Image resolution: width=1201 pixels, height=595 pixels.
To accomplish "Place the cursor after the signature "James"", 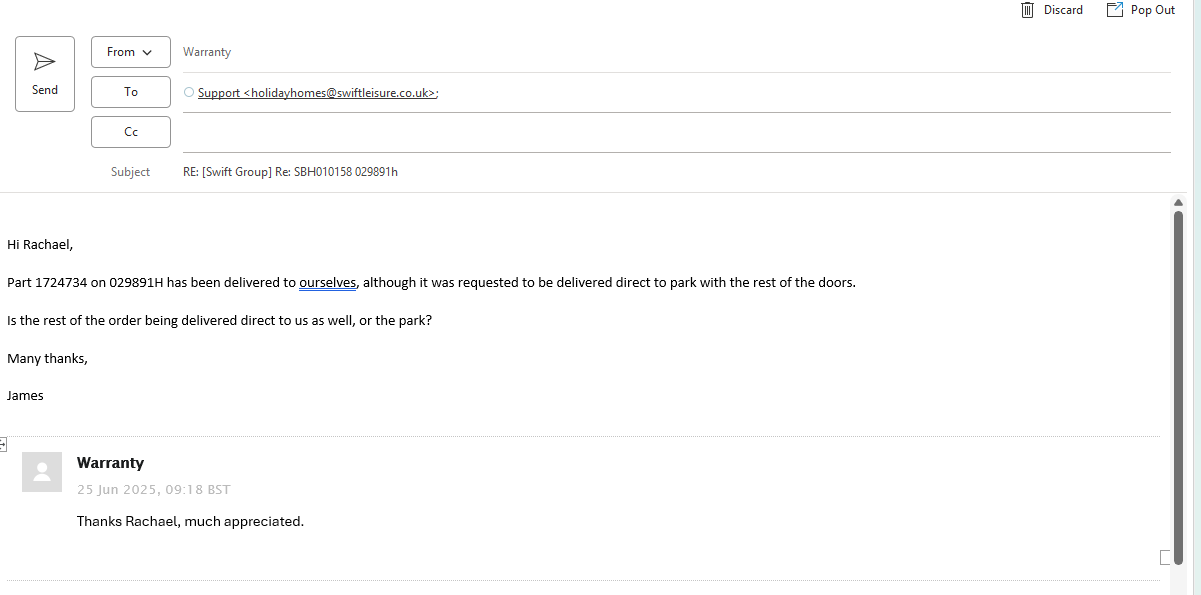I will pyautogui.click(x=45, y=396).
